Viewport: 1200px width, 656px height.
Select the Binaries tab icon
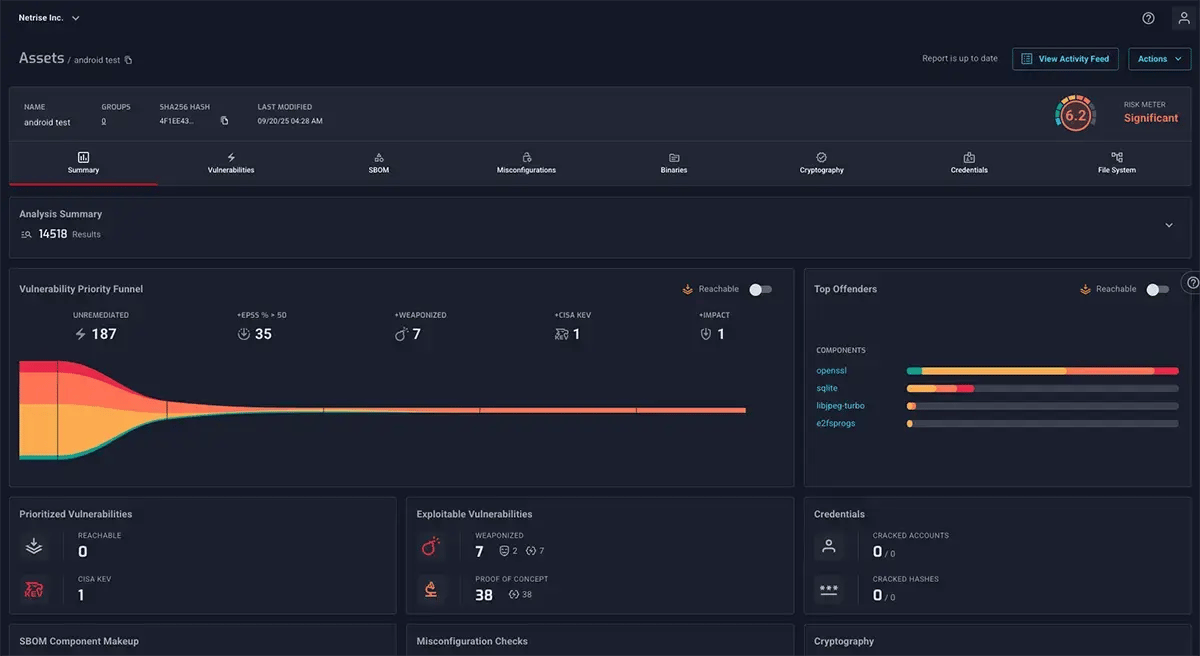click(673, 158)
